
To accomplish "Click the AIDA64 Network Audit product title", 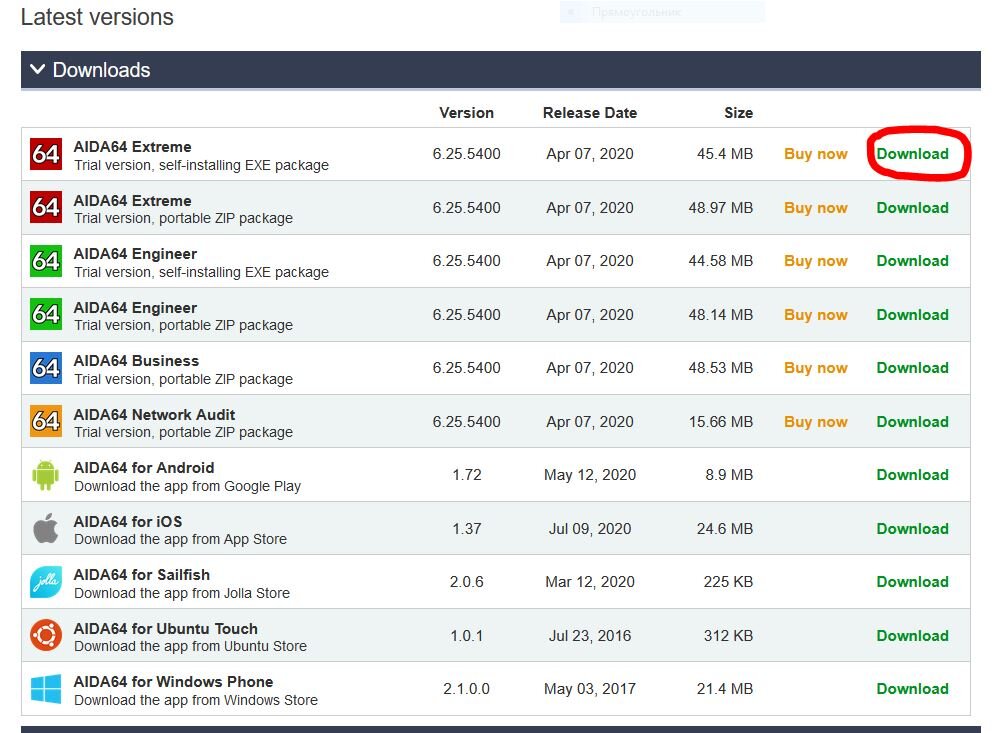I will [x=154, y=414].
